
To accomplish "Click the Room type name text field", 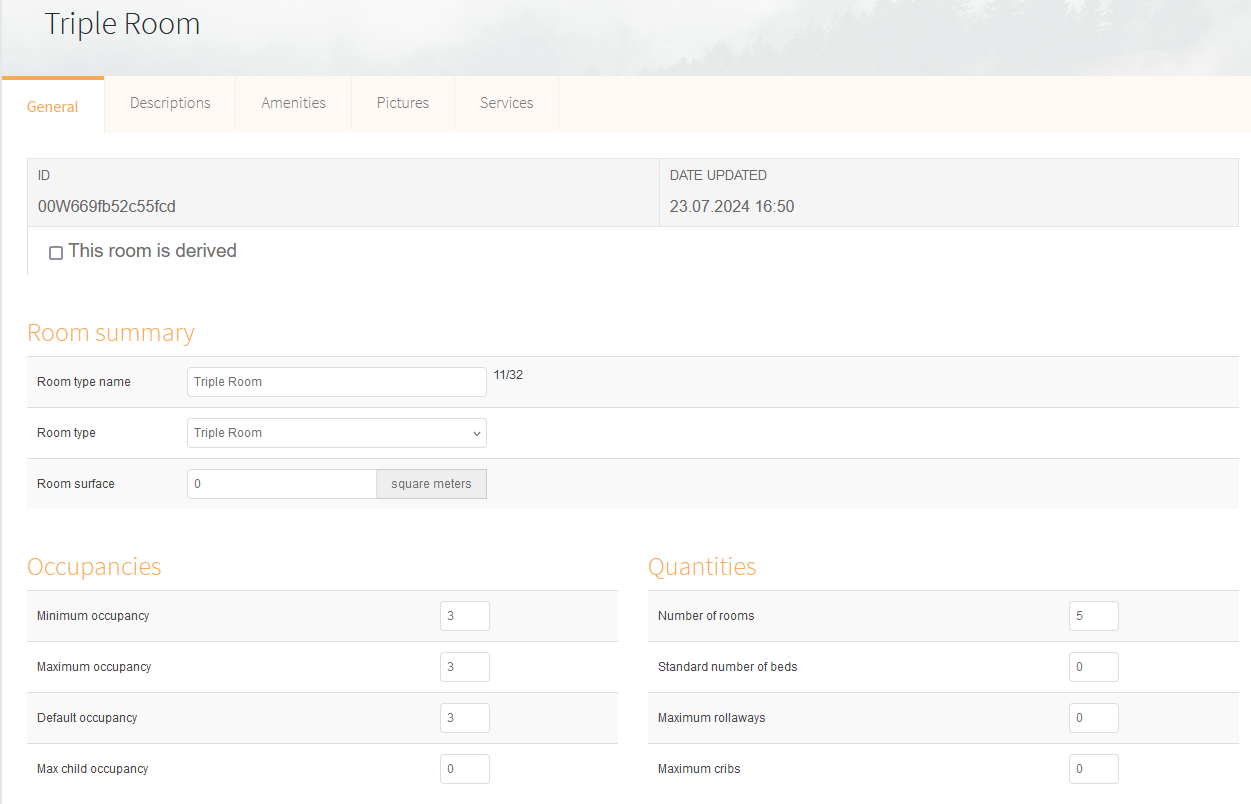I will 336,382.
